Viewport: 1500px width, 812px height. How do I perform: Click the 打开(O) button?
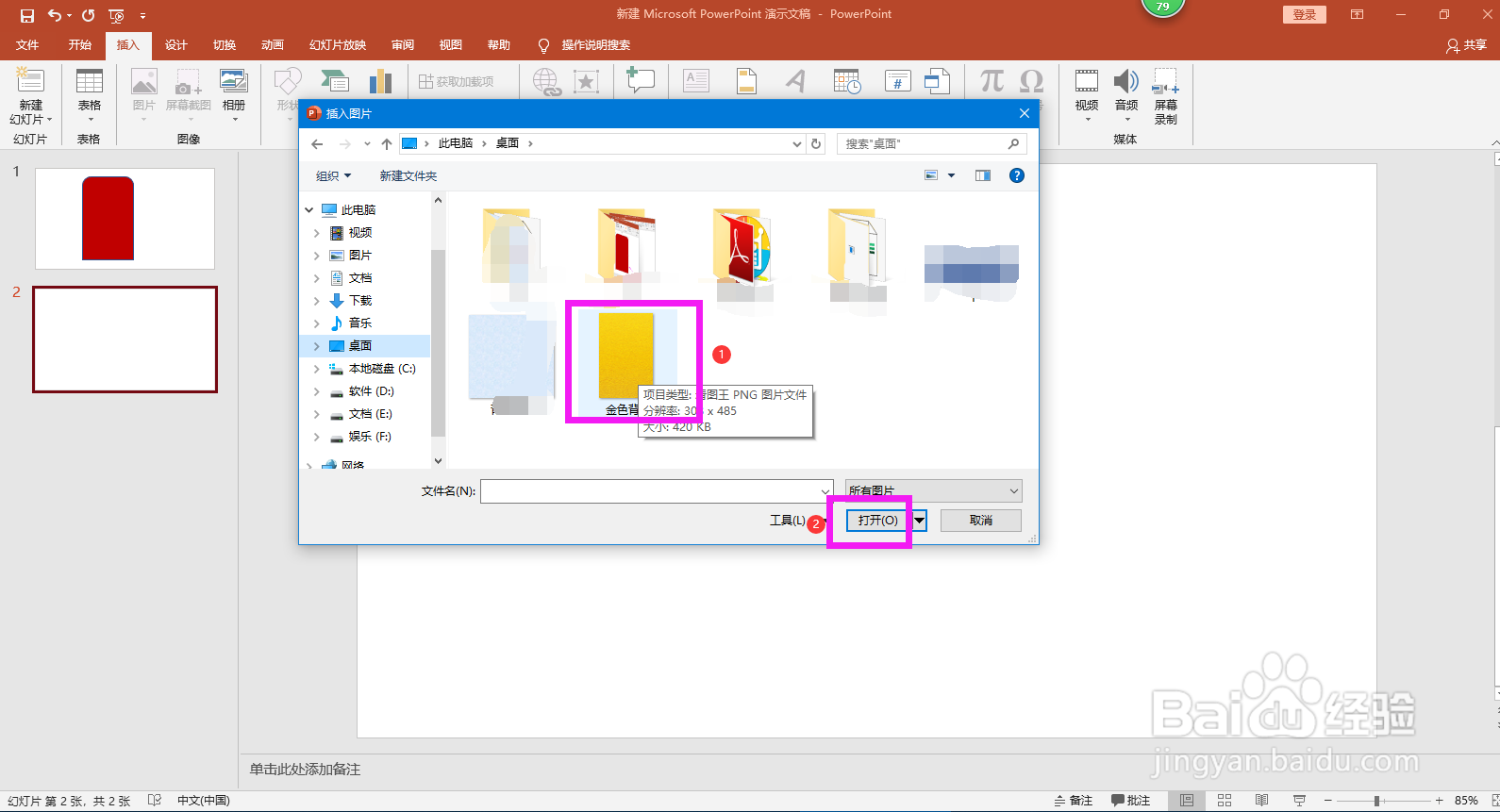click(x=877, y=521)
